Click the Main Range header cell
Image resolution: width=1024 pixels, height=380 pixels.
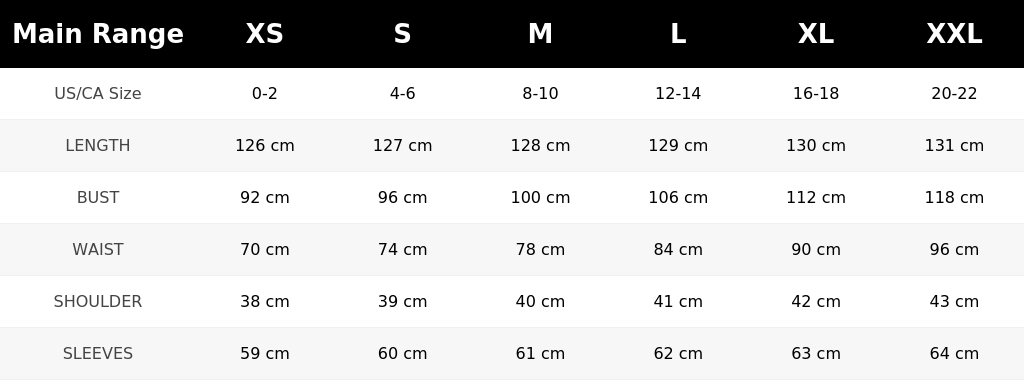[98, 34]
